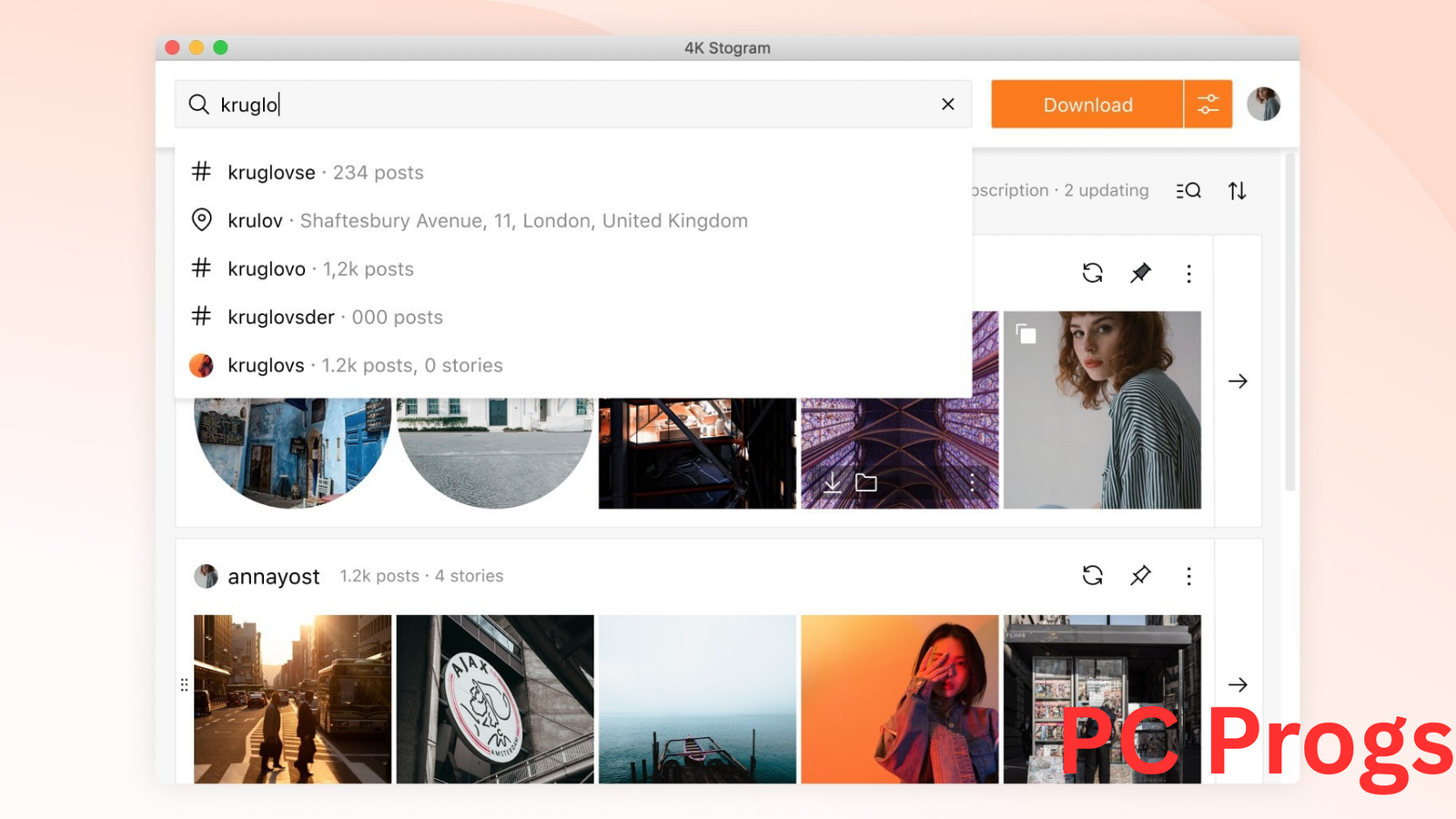Open the misty sea boat thumbnail
Viewport: 1456px width, 819px height.
tap(697, 699)
